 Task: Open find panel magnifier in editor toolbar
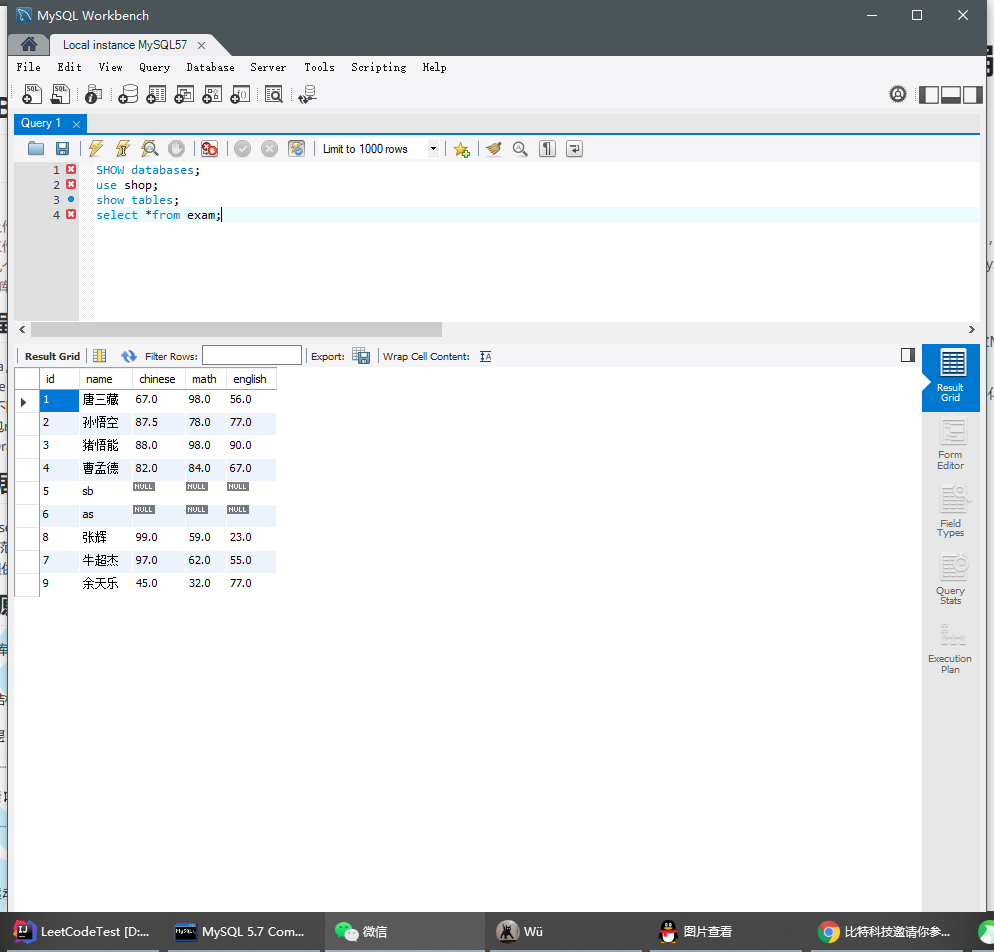pyautogui.click(x=520, y=148)
